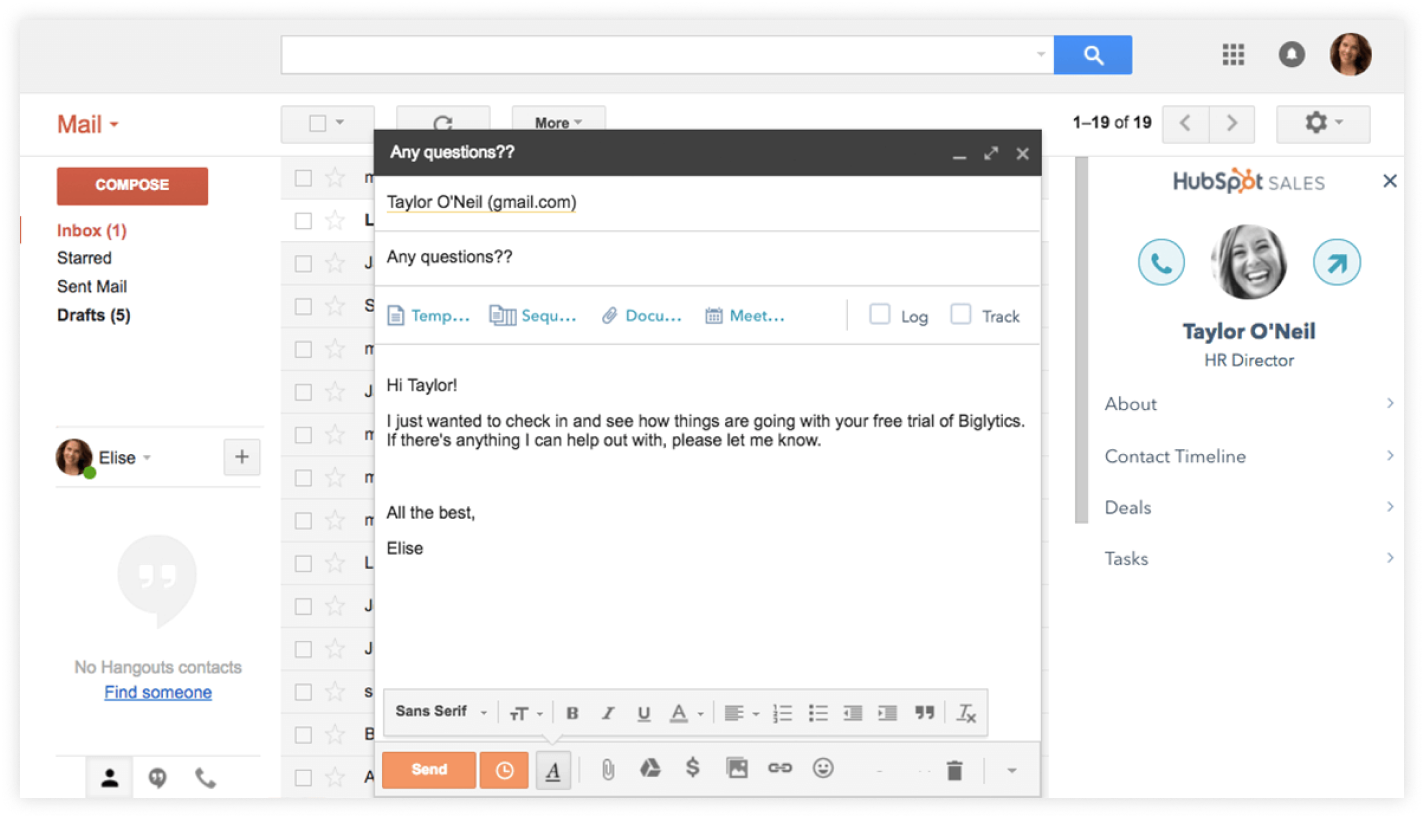The height and width of the screenshot is (818, 1424).
Task: Switch to the Hangouts phone tab
Action: click(x=207, y=777)
